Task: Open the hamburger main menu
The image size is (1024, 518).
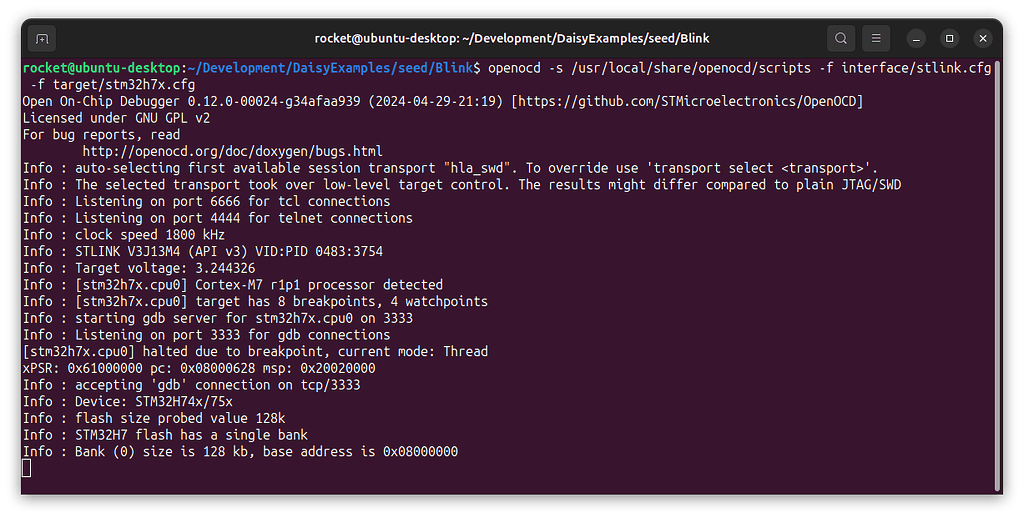Action: point(876,39)
